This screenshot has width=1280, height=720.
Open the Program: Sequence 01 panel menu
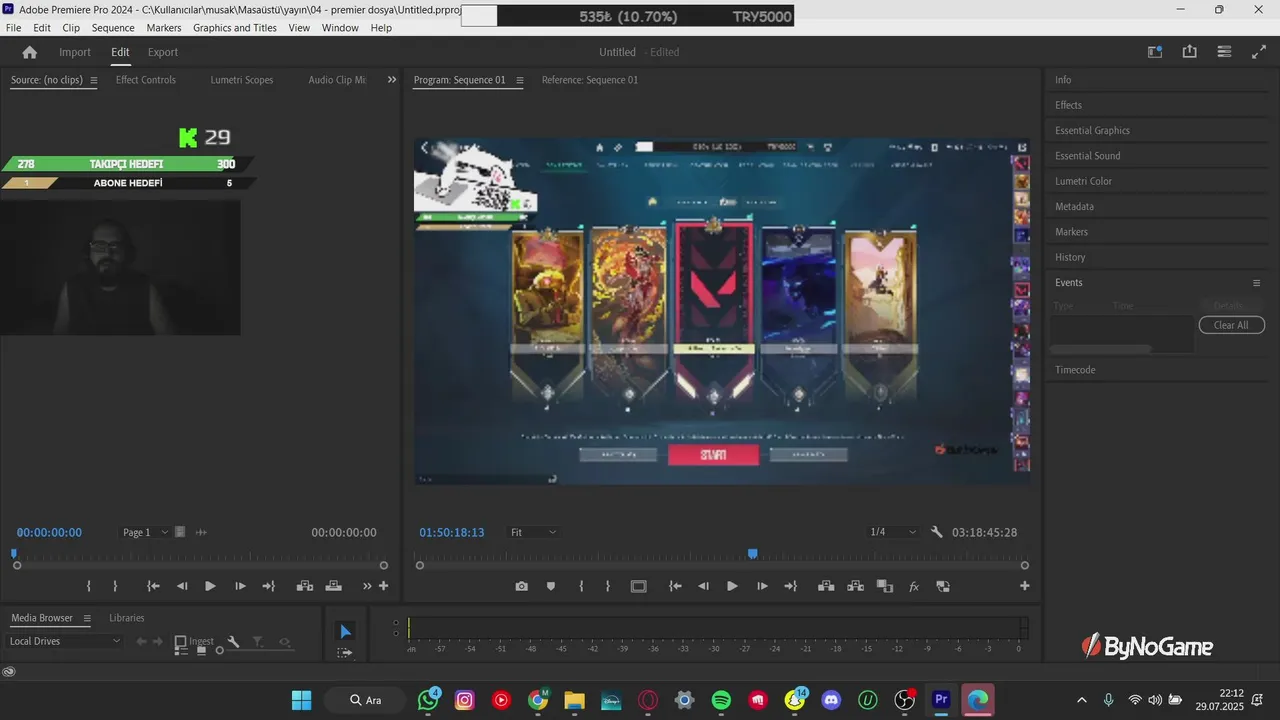coord(520,80)
